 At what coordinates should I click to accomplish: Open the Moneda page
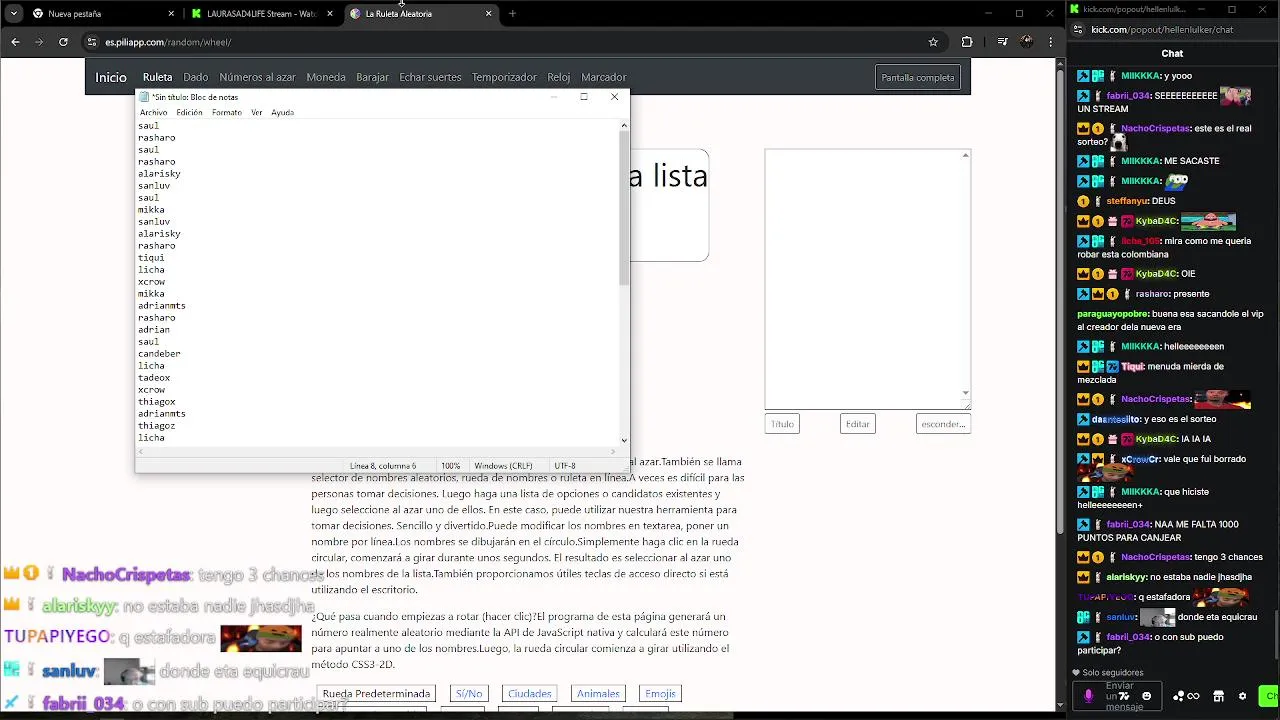(326, 77)
